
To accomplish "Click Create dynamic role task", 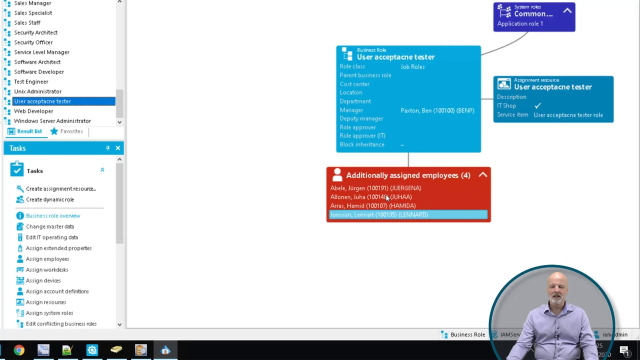I will tap(50, 200).
